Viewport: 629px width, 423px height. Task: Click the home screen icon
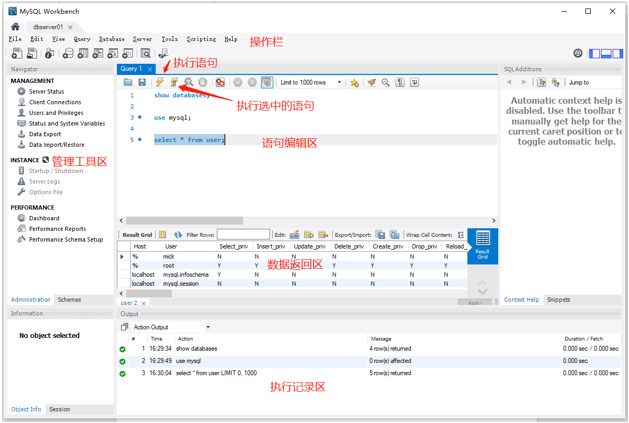click(15, 27)
